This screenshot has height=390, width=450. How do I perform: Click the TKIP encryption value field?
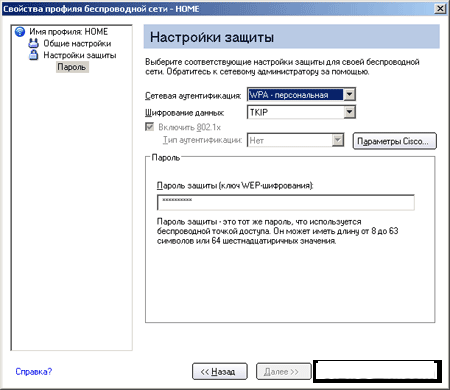295,112
